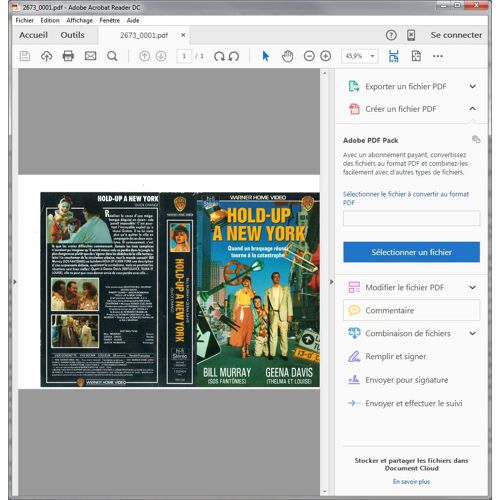Open the zoom percentage dropdown
The height and width of the screenshot is (500, 500).
[x=372, y=56]
